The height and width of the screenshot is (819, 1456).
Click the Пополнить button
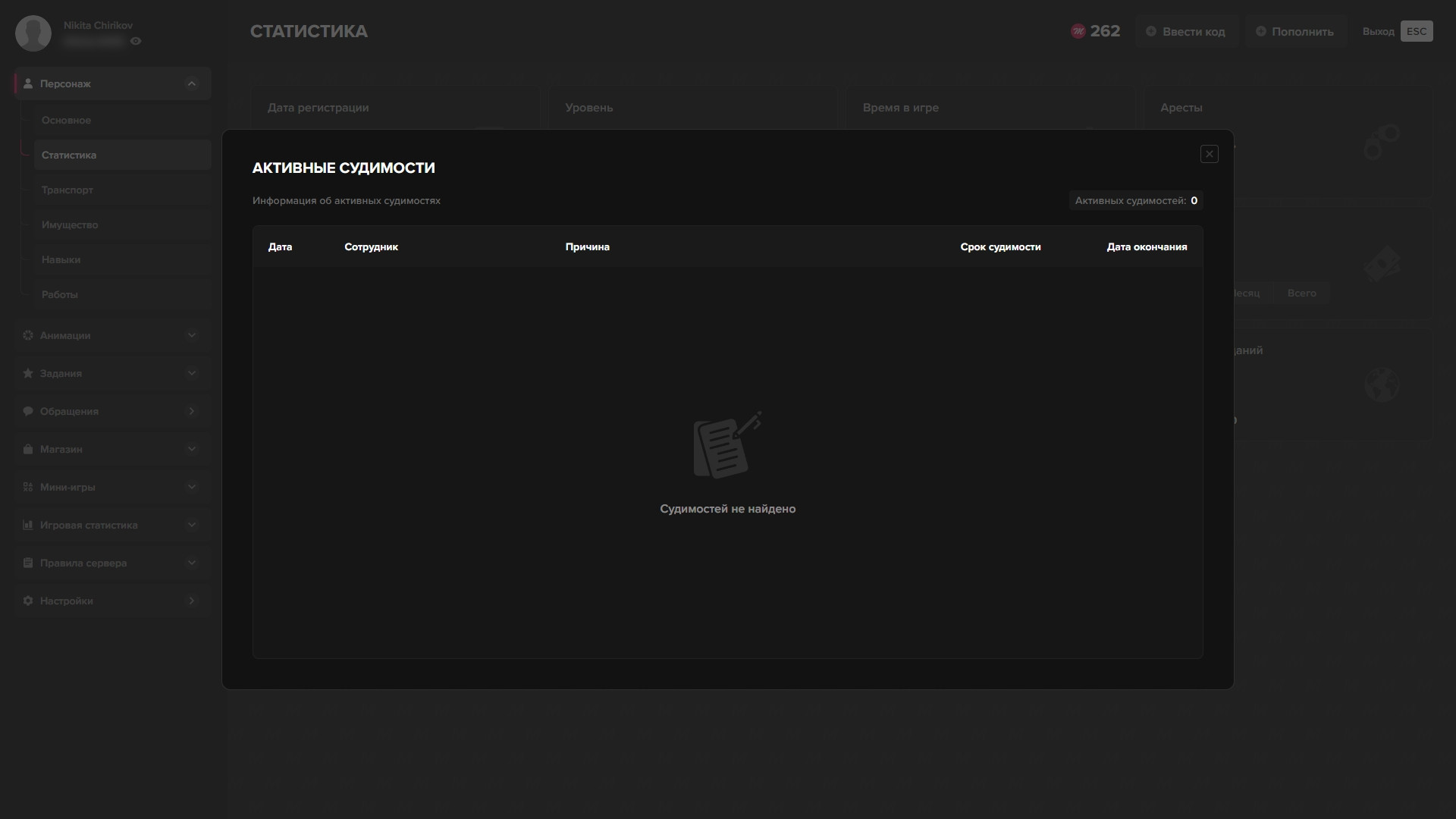1295,31
